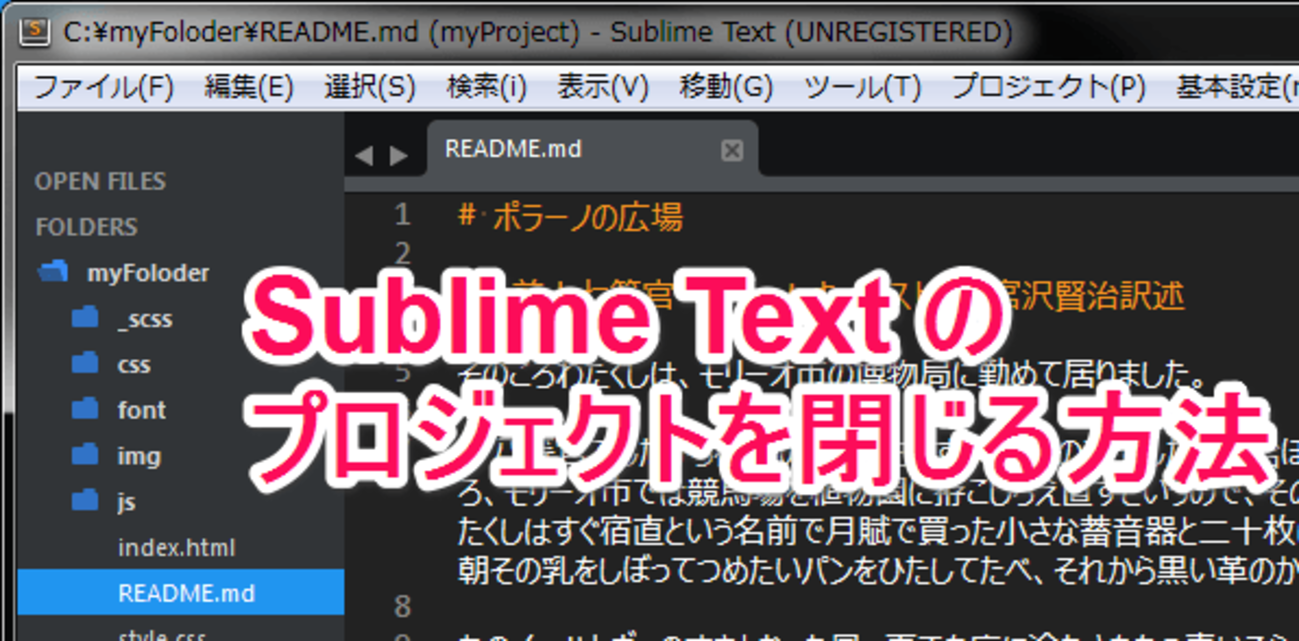Open the 編集(E) menu
The image size is (1299, 641).
click(x=249, y=87)
